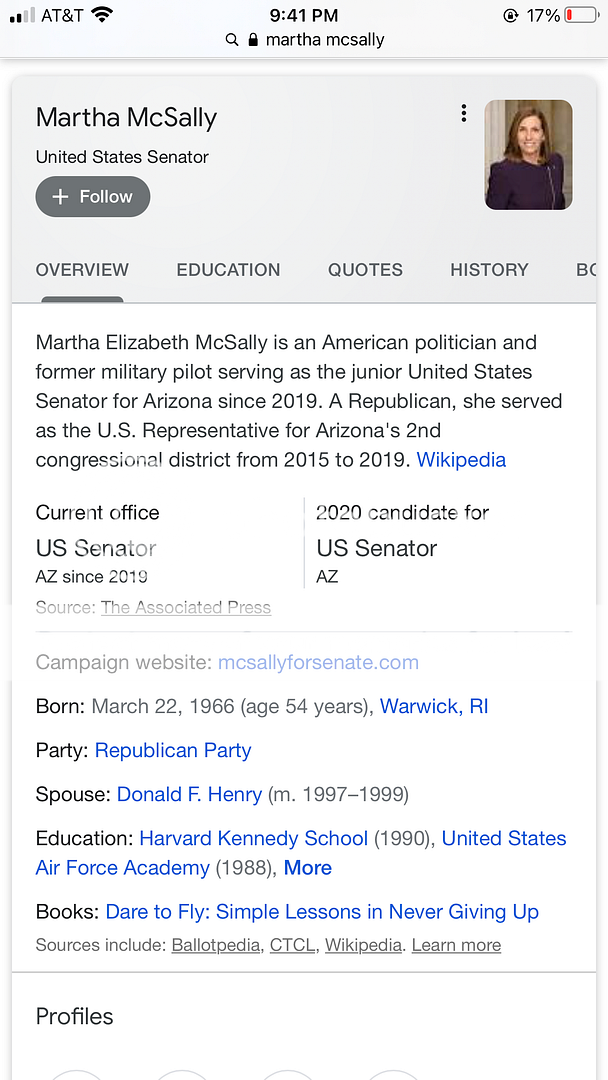Switch to the Education tab
This screenshot has height=1080, width=608.
point(228,270)
